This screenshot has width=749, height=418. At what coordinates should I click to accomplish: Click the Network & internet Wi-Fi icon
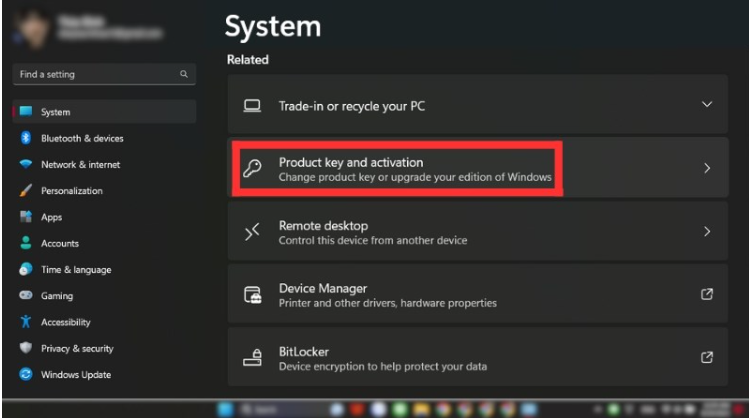coord(26,165)
